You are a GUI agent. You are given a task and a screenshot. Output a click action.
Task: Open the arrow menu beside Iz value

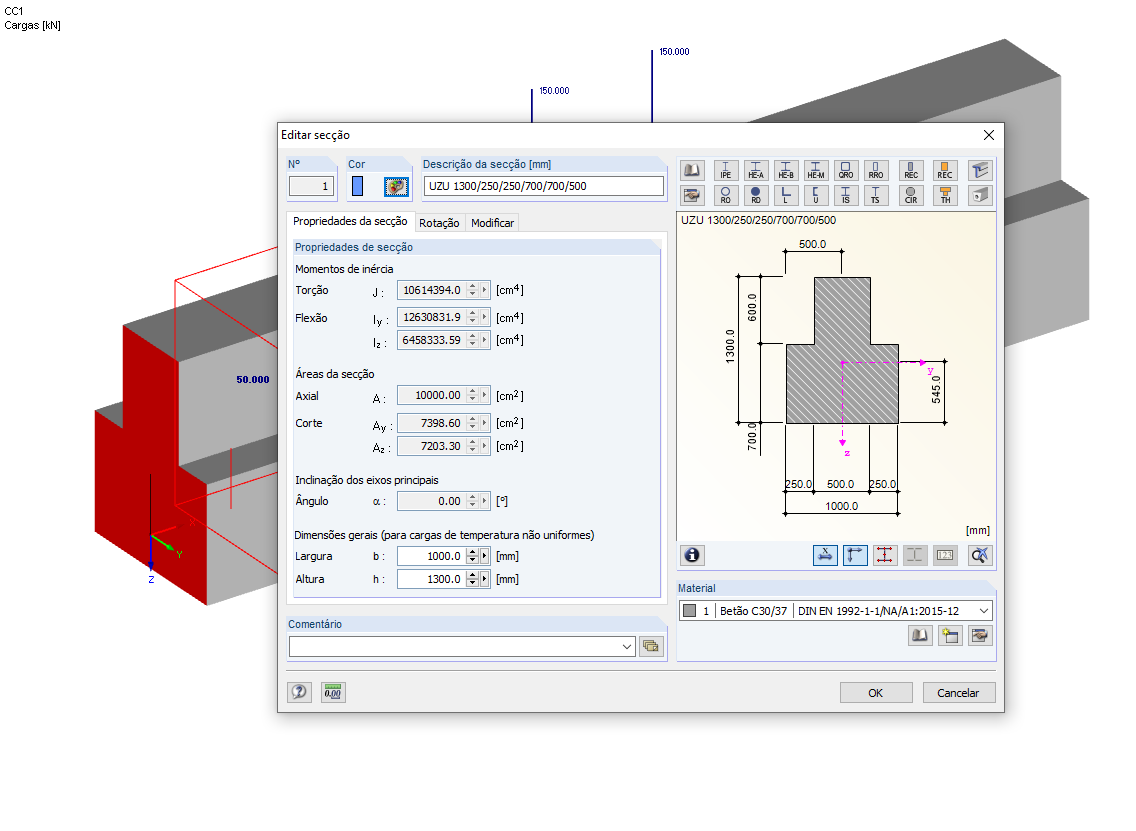tap(485, 340)
